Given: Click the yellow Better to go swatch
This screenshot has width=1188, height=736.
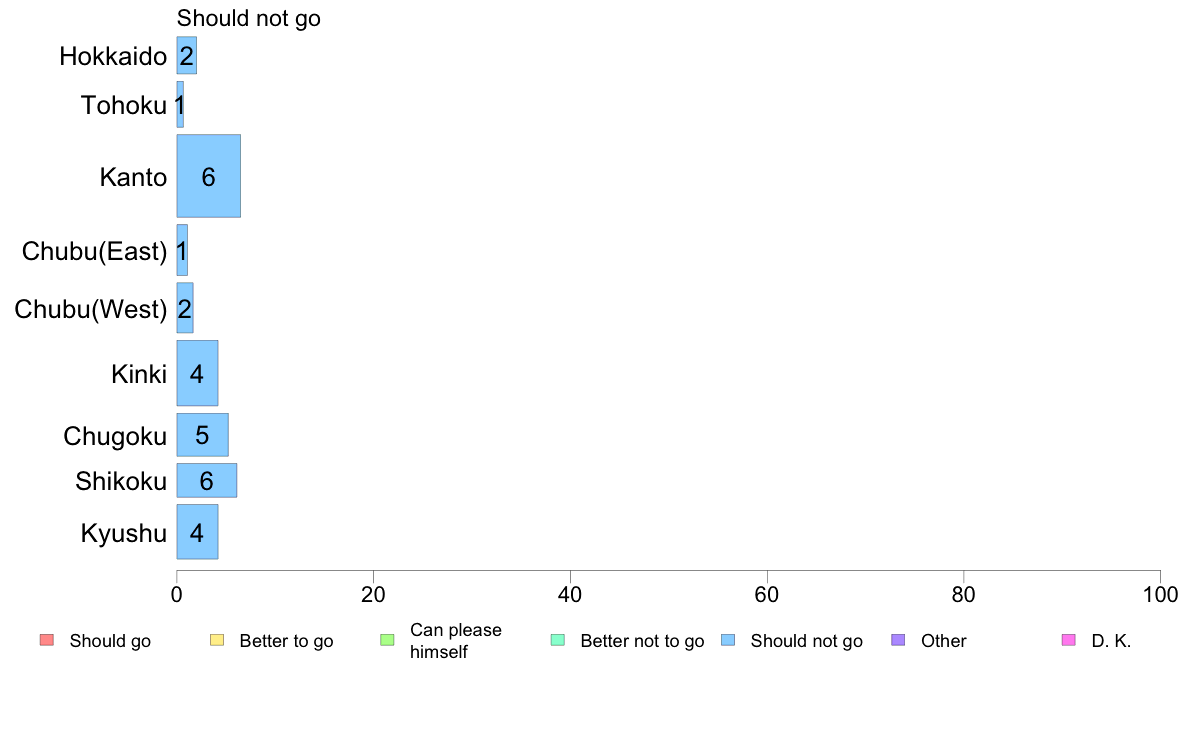Looking at the screenshot, I should pos(217,640).
